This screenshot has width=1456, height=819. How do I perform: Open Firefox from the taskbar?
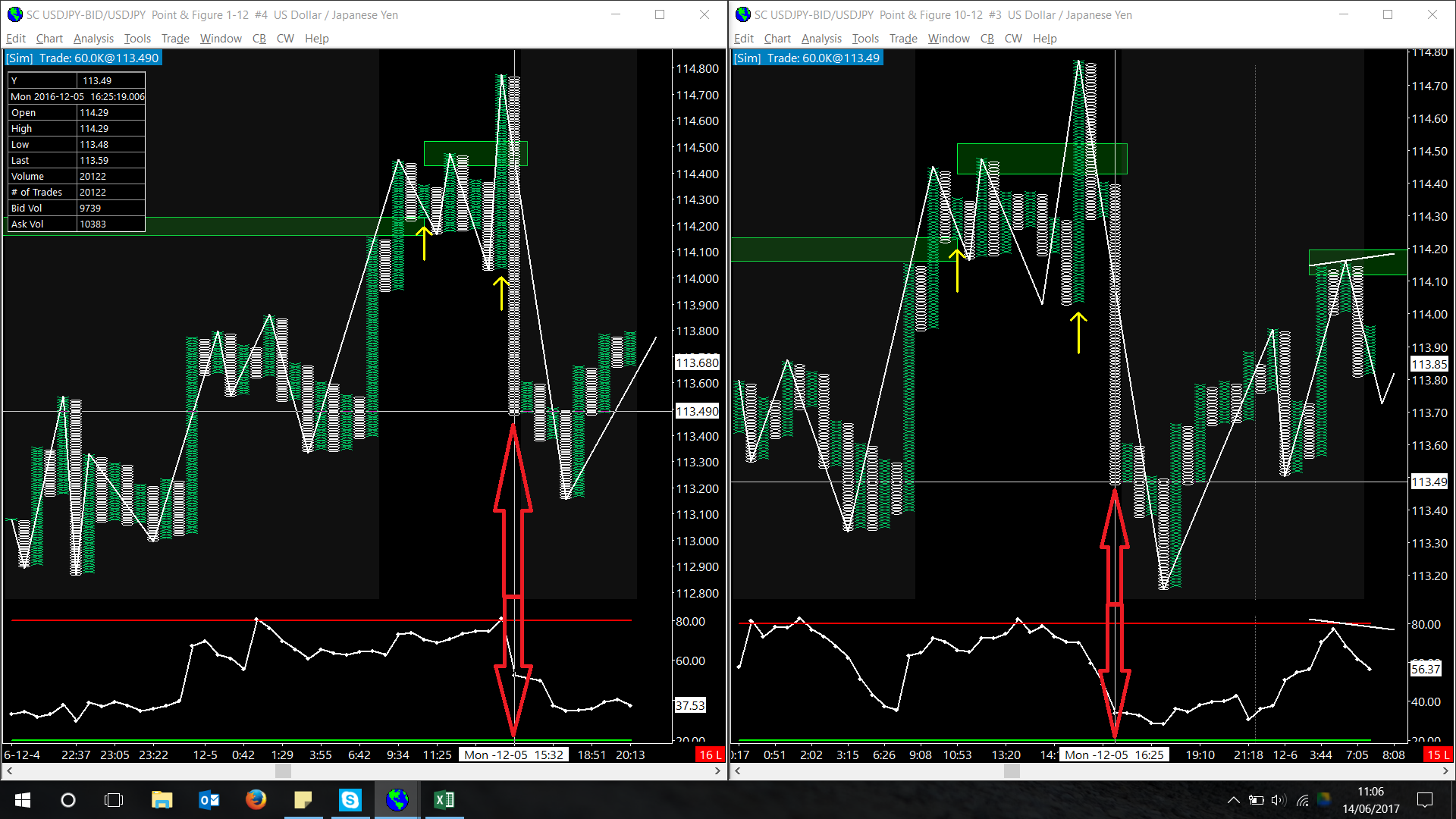[x=256, y=800]
